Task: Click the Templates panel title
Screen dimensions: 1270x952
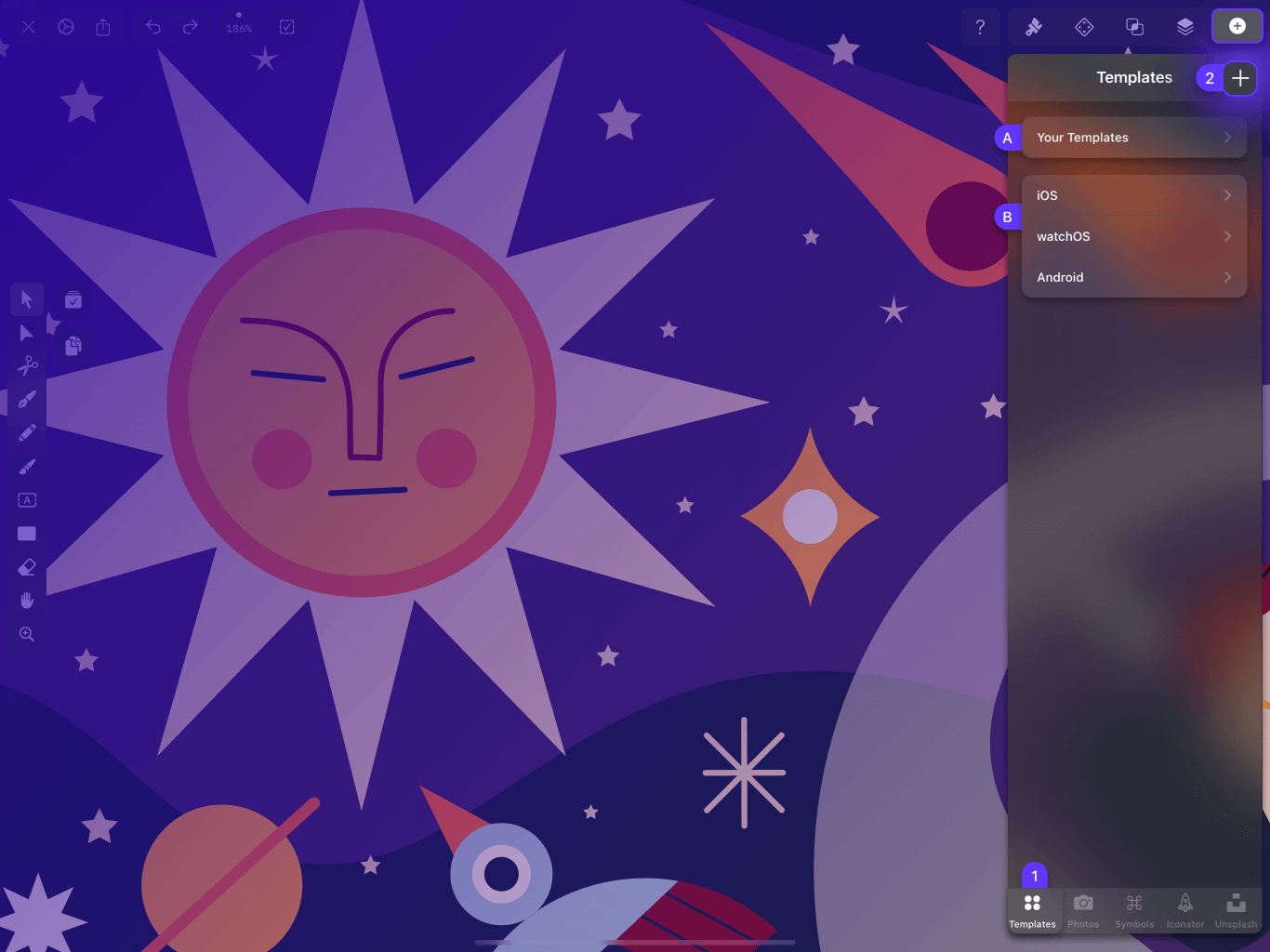Action: pyautogui.click(x=1134, y=78)
